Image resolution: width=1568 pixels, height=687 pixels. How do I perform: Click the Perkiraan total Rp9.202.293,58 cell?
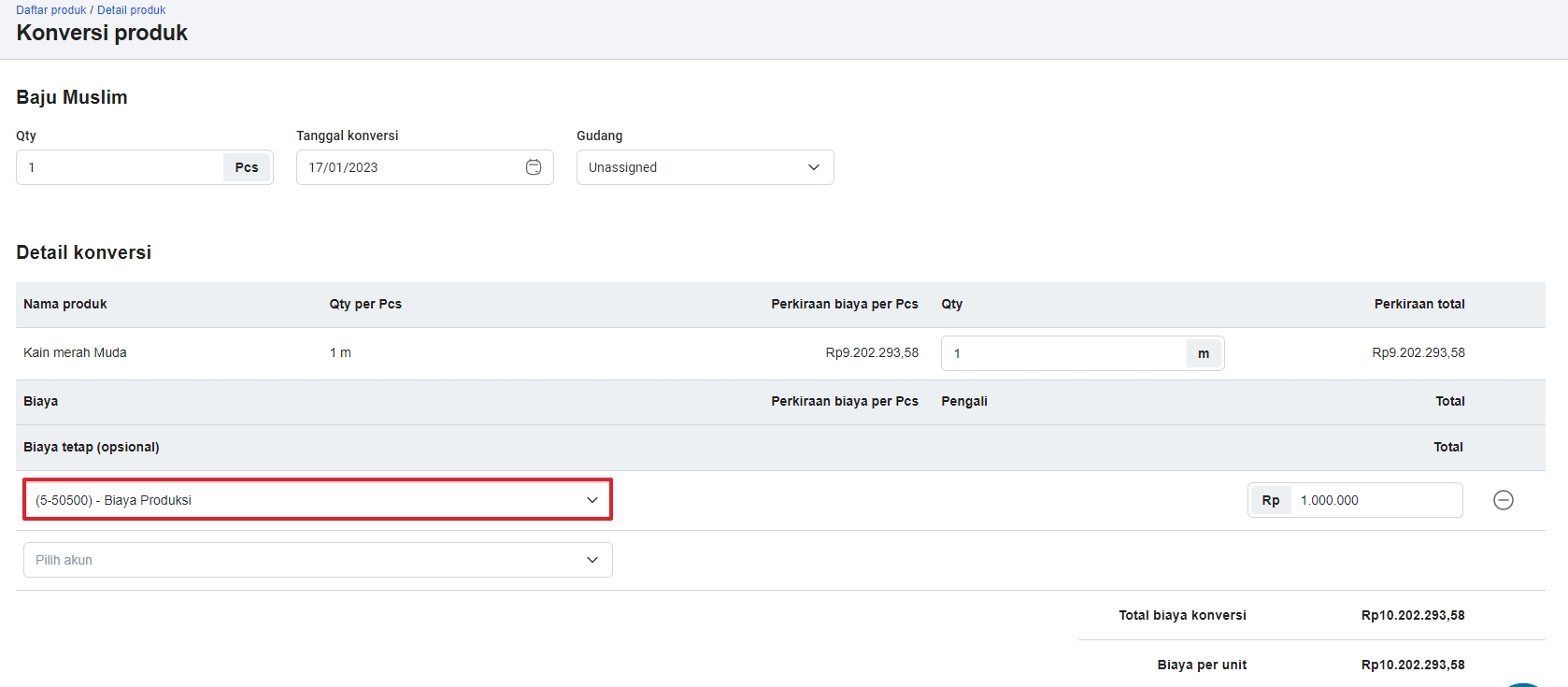click(x=1418, y=352)
